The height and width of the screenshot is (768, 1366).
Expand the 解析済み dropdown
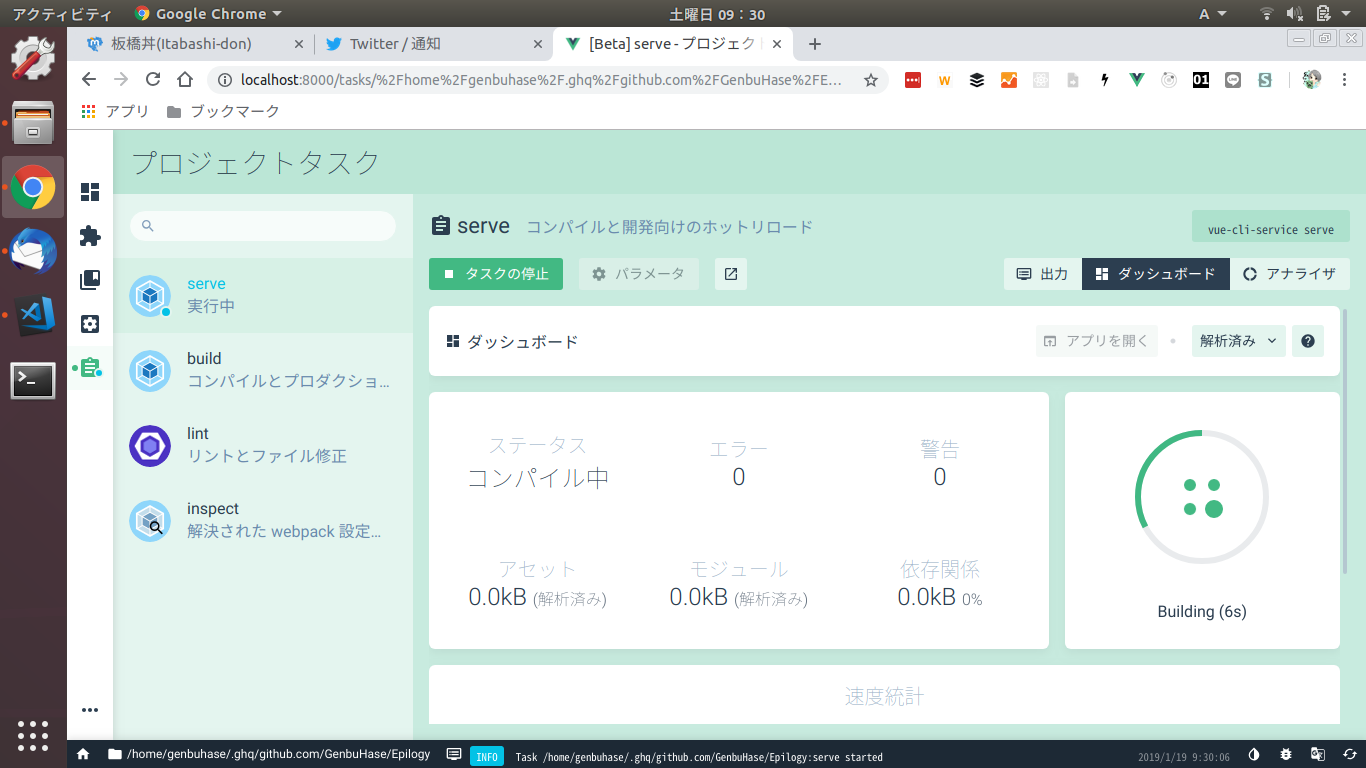(1238, 341)
